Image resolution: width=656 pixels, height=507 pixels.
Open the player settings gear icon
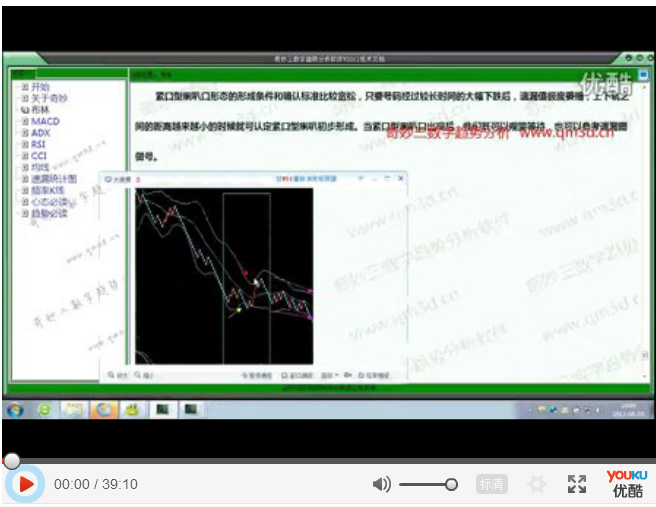pos(537,485)
